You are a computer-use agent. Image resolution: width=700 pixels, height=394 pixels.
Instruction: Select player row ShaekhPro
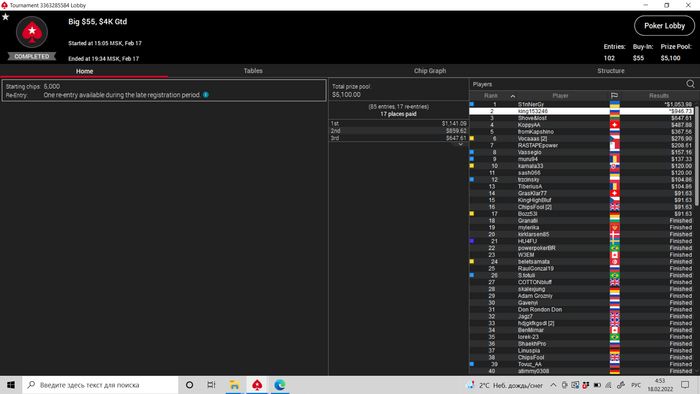point(582,344)
